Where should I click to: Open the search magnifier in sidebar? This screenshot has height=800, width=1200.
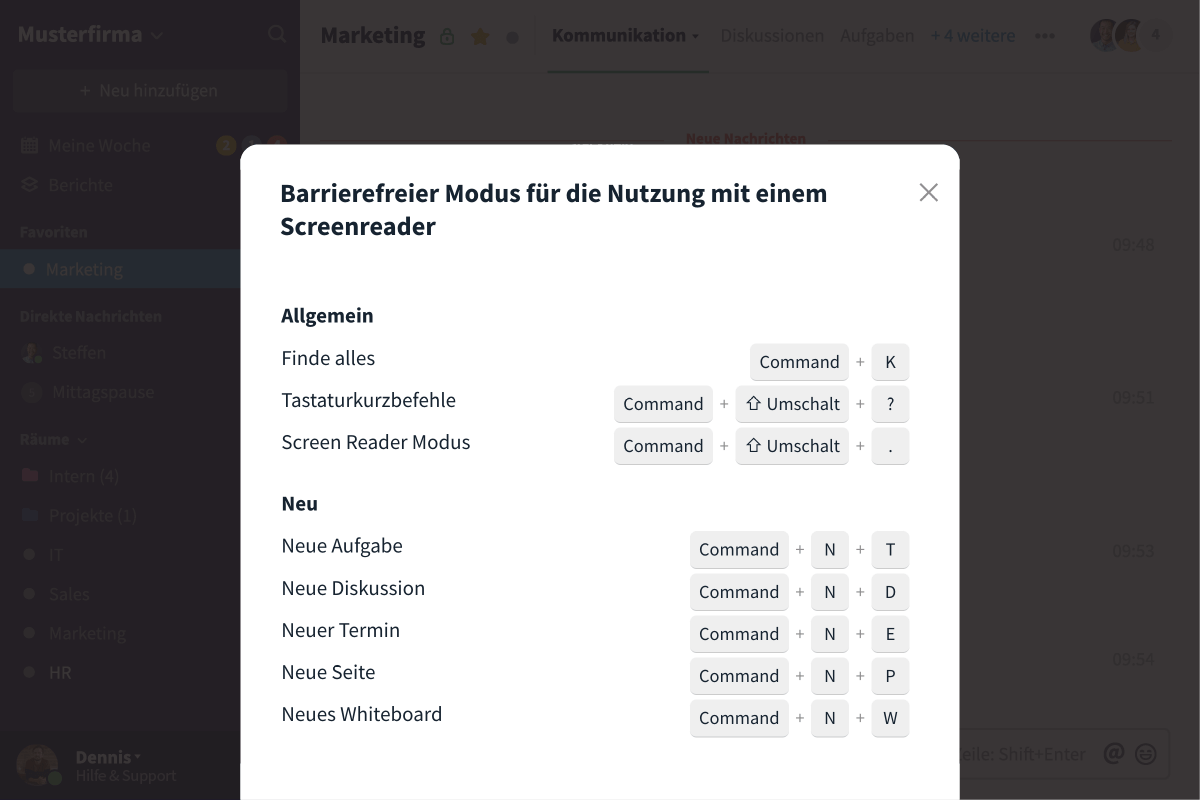point(277,34)
